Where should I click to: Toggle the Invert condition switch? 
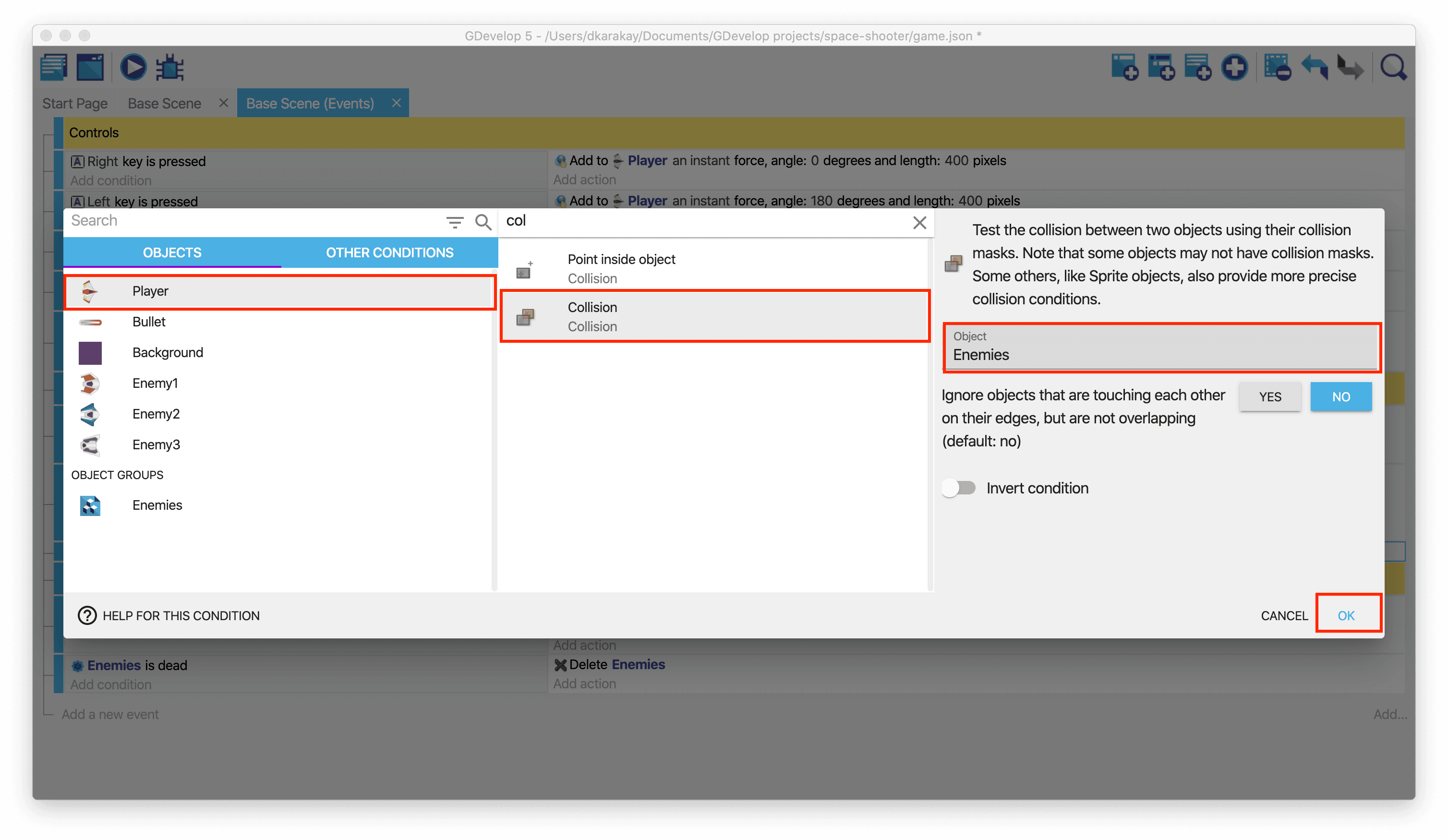click(x=959, y=488)
